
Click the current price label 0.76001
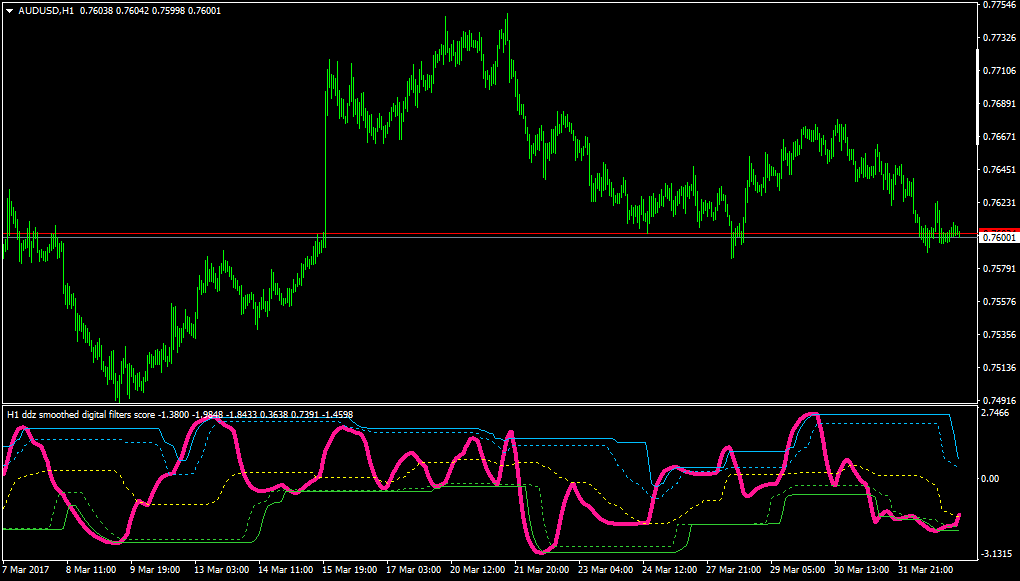coord(999,237)
